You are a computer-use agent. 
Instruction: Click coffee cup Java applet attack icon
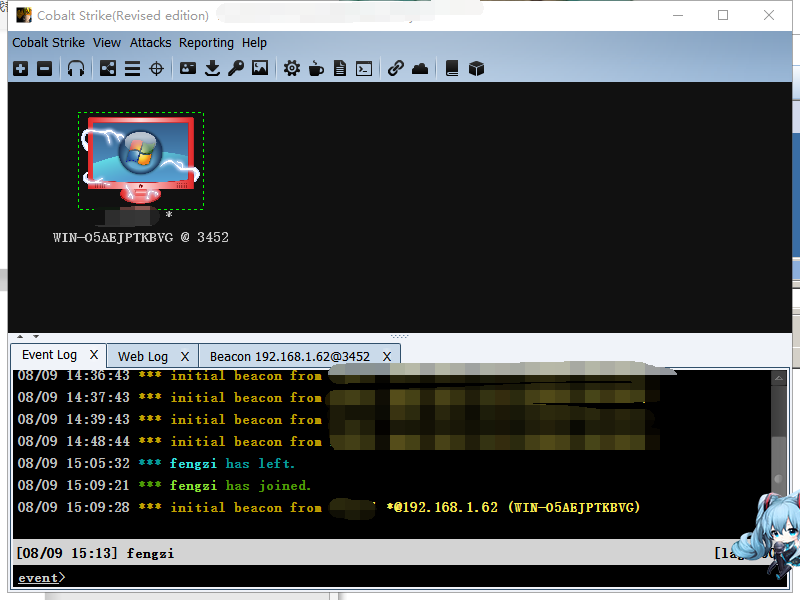click(x=316, y=68)
